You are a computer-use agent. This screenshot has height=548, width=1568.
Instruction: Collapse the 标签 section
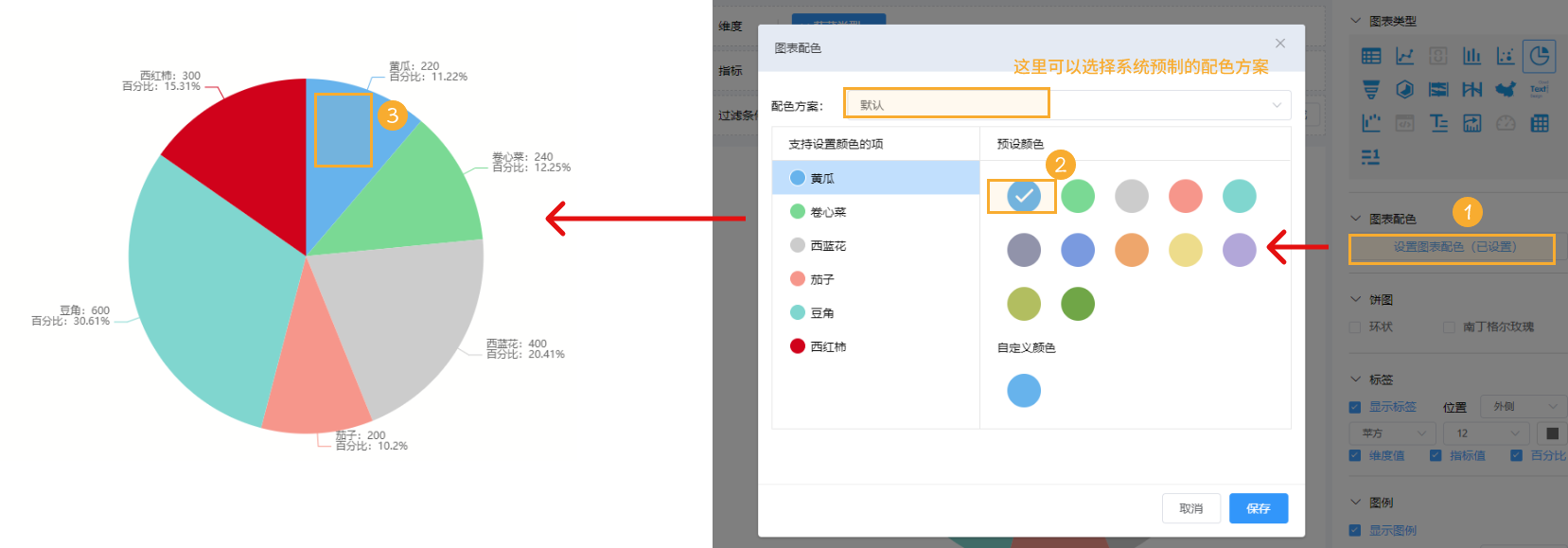tap(1355, 379)
